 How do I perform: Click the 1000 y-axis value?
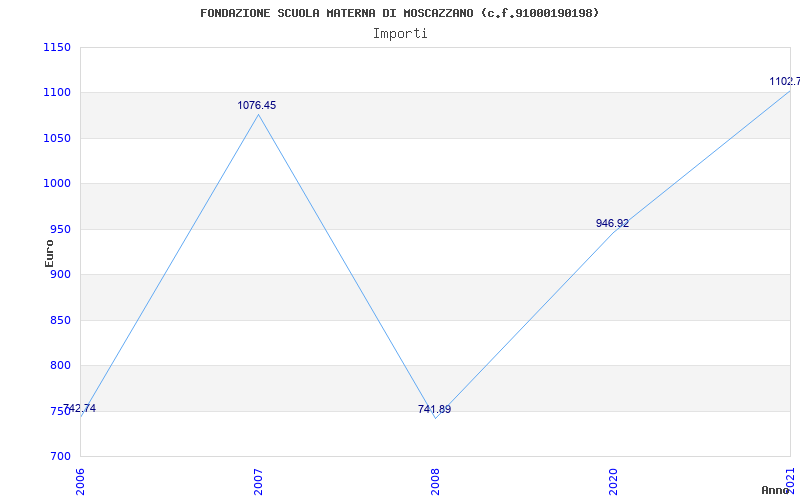tap(57, 184)
